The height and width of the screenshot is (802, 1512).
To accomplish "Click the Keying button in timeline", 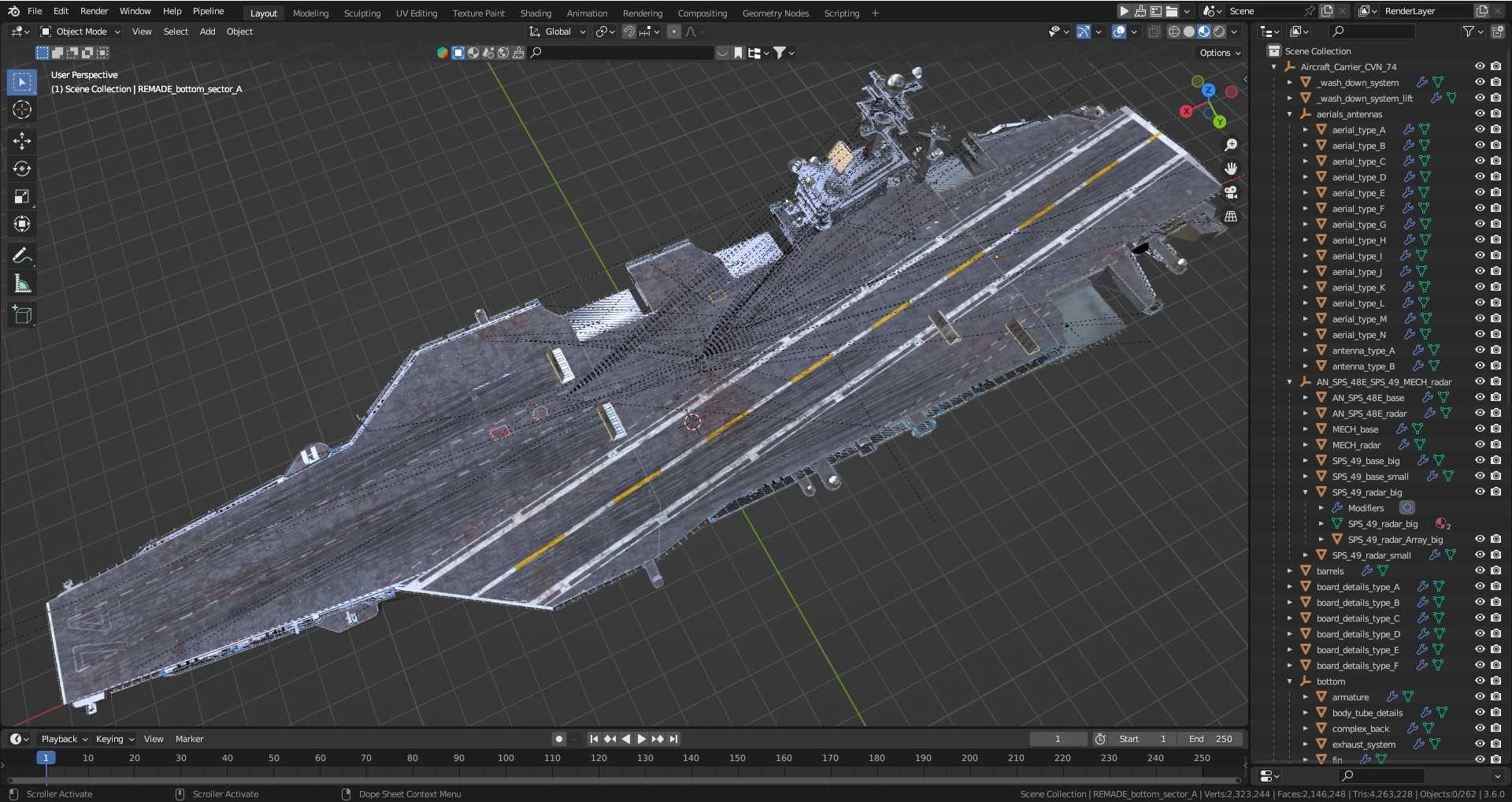I will point(114,739).
